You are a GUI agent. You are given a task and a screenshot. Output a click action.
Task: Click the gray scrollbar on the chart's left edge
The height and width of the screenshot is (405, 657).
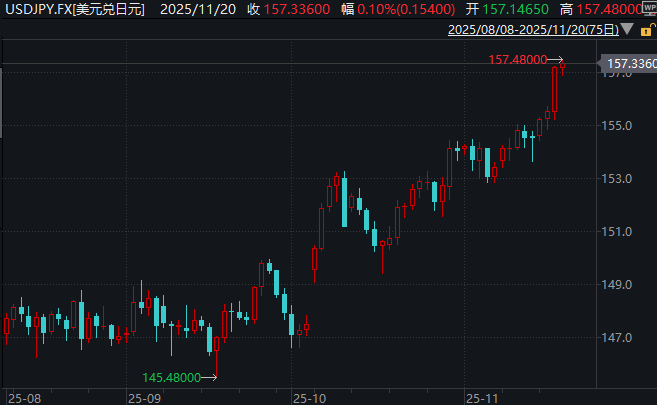tap(1, 103)
